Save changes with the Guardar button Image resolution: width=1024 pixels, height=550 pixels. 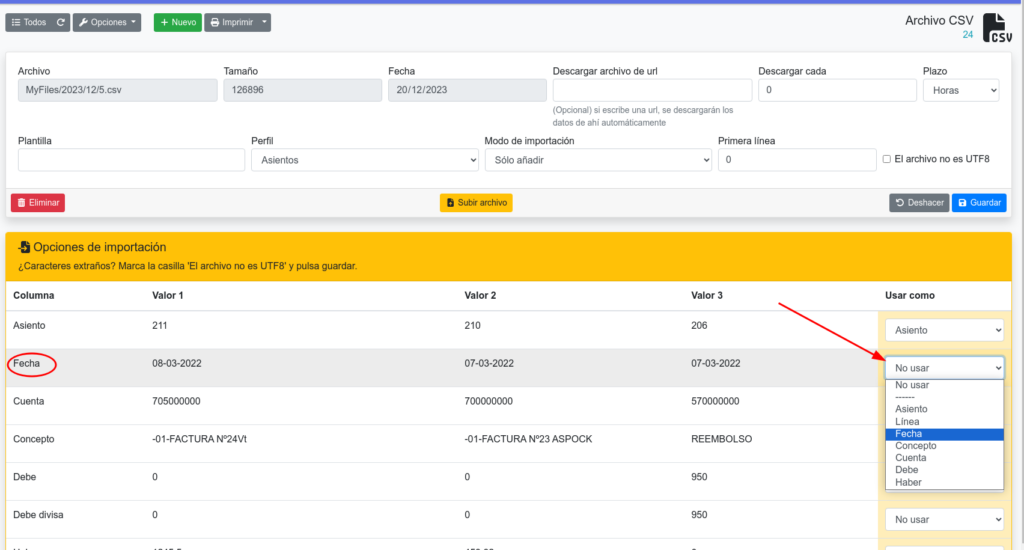[979, 203]
